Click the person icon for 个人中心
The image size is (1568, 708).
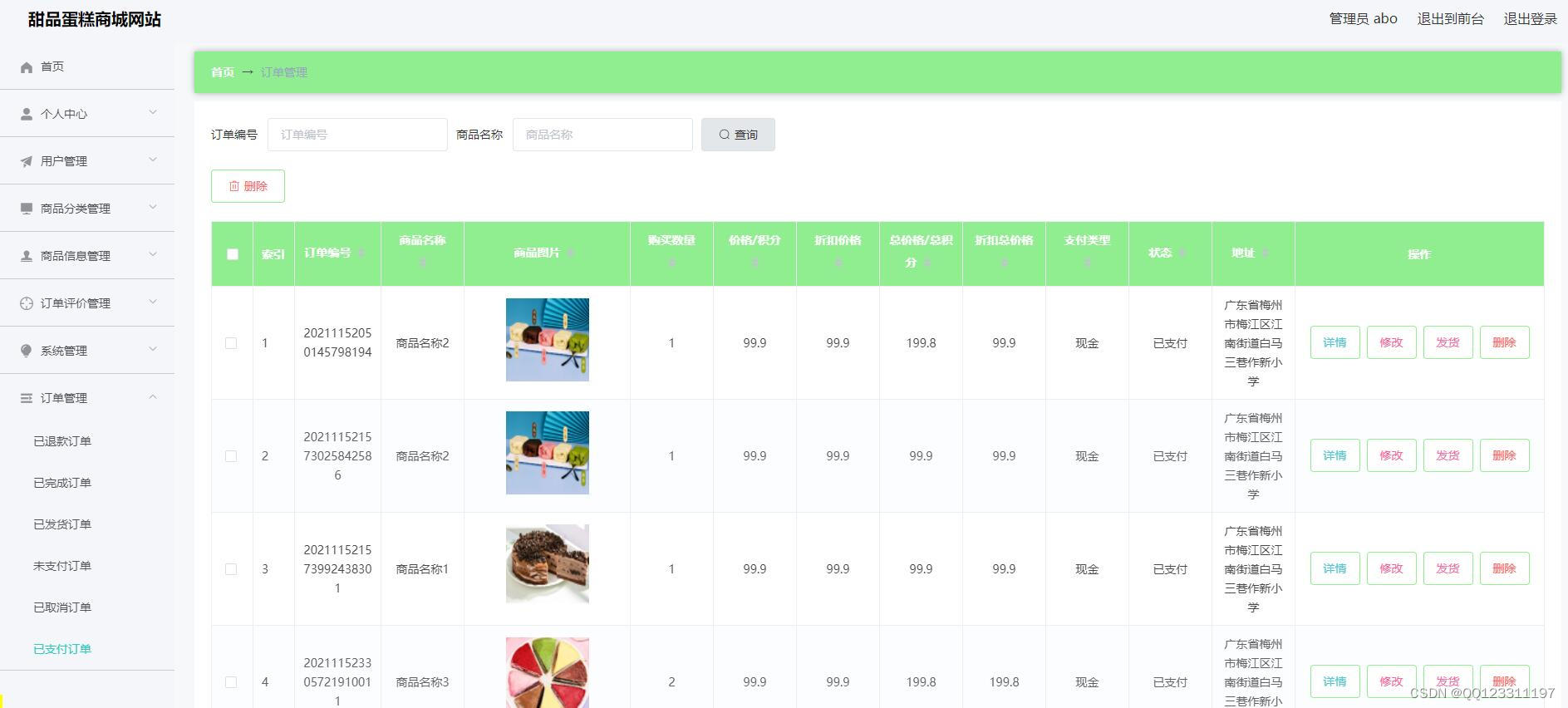click(27, 115)
